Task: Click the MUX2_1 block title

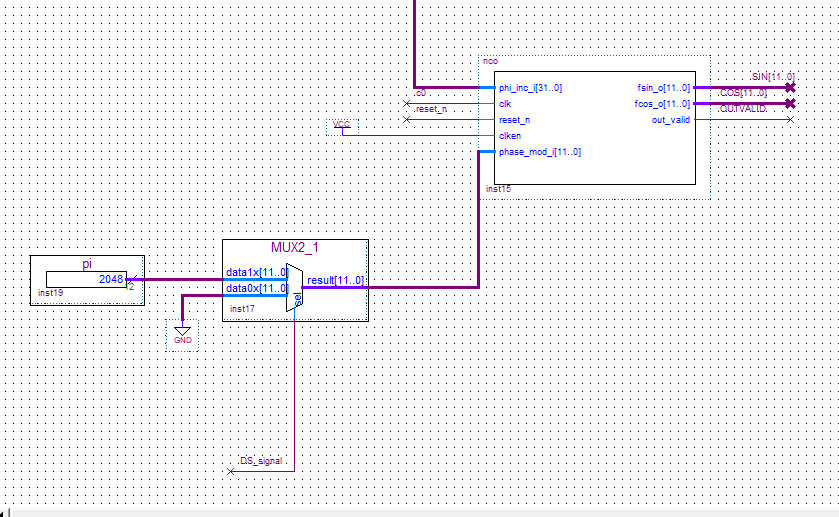Action: click(x=295, y=247)
